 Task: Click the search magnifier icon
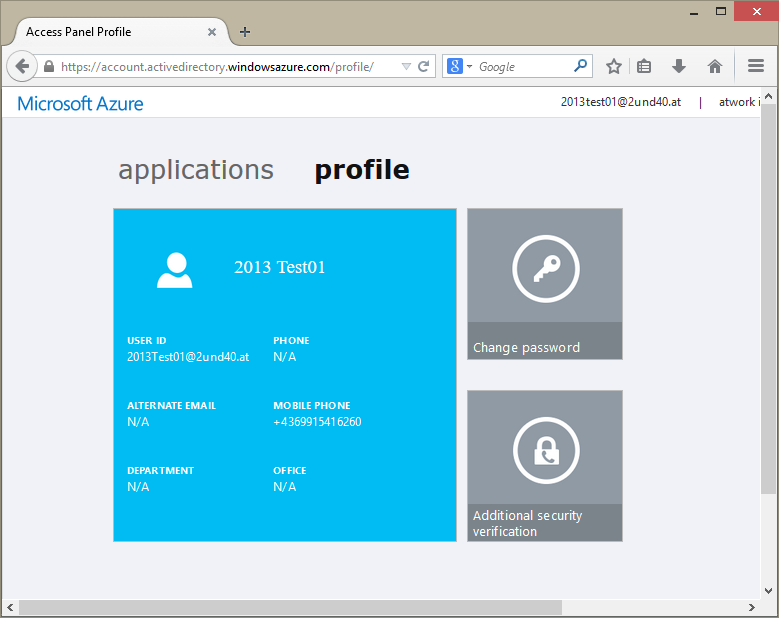580,66
